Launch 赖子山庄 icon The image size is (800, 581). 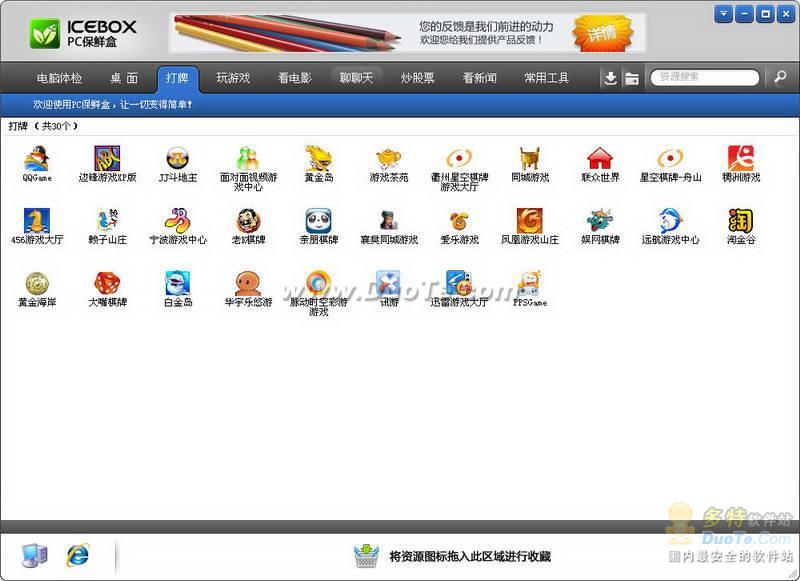tap(107, 221)
